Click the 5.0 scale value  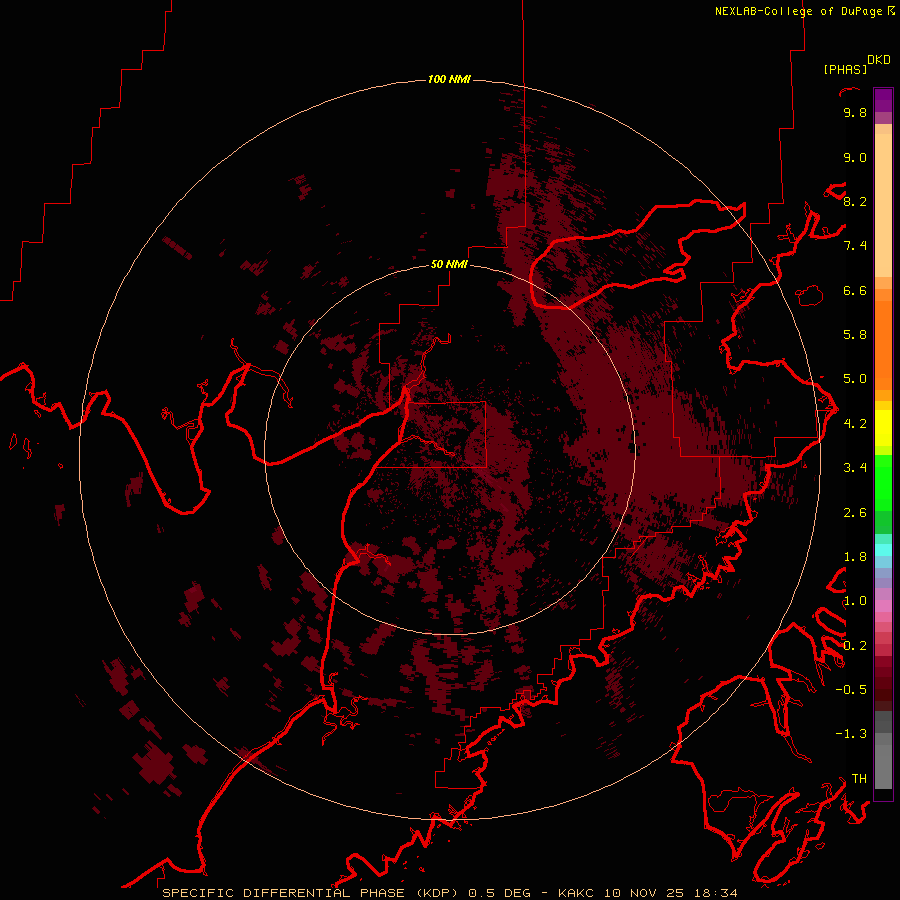coord(855,379)
